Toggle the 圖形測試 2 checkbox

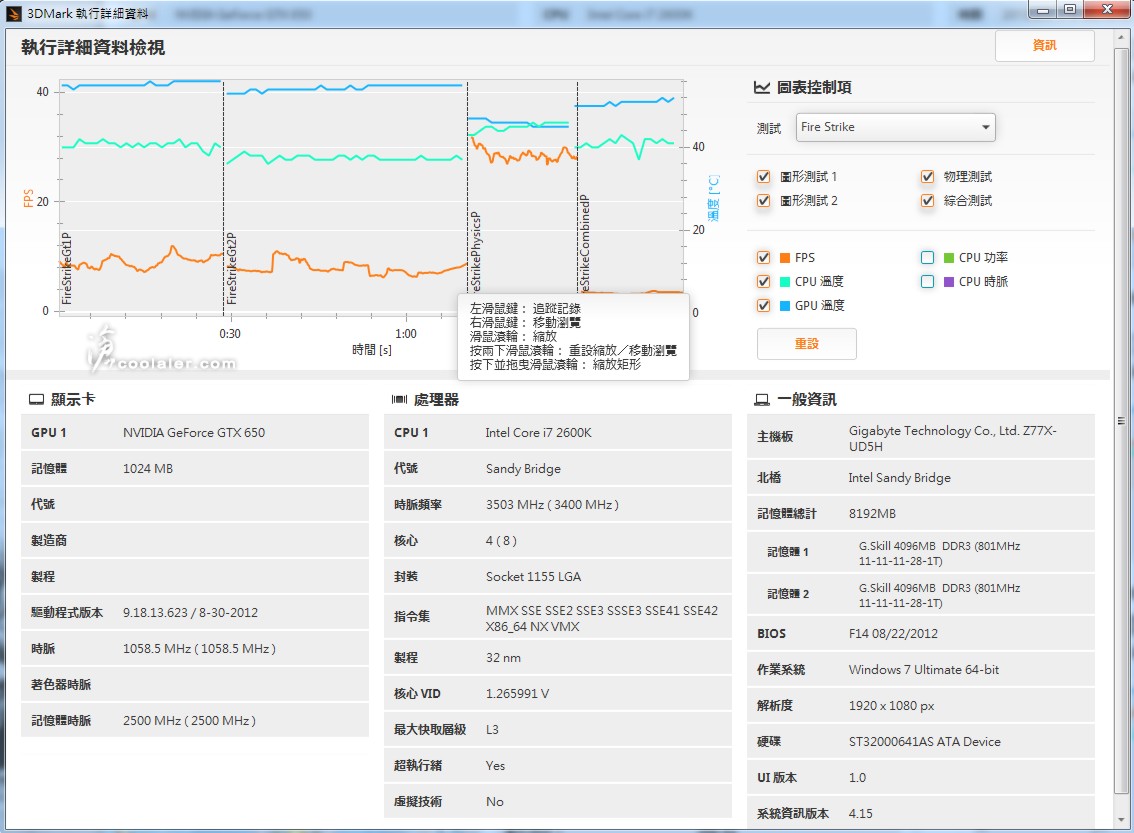point(763,200)
